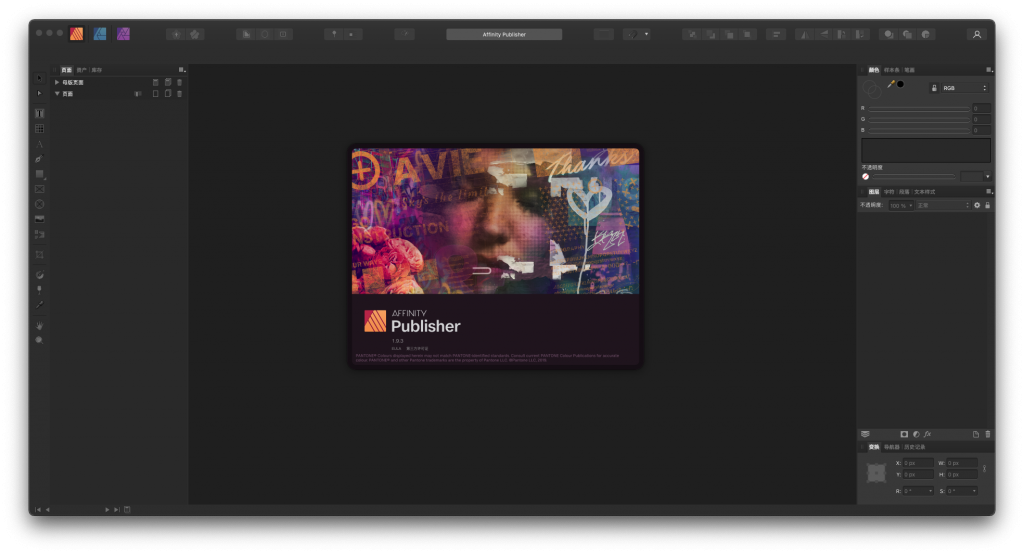
Task: Select the Rectangle shape tool
Action: [39, 174]
